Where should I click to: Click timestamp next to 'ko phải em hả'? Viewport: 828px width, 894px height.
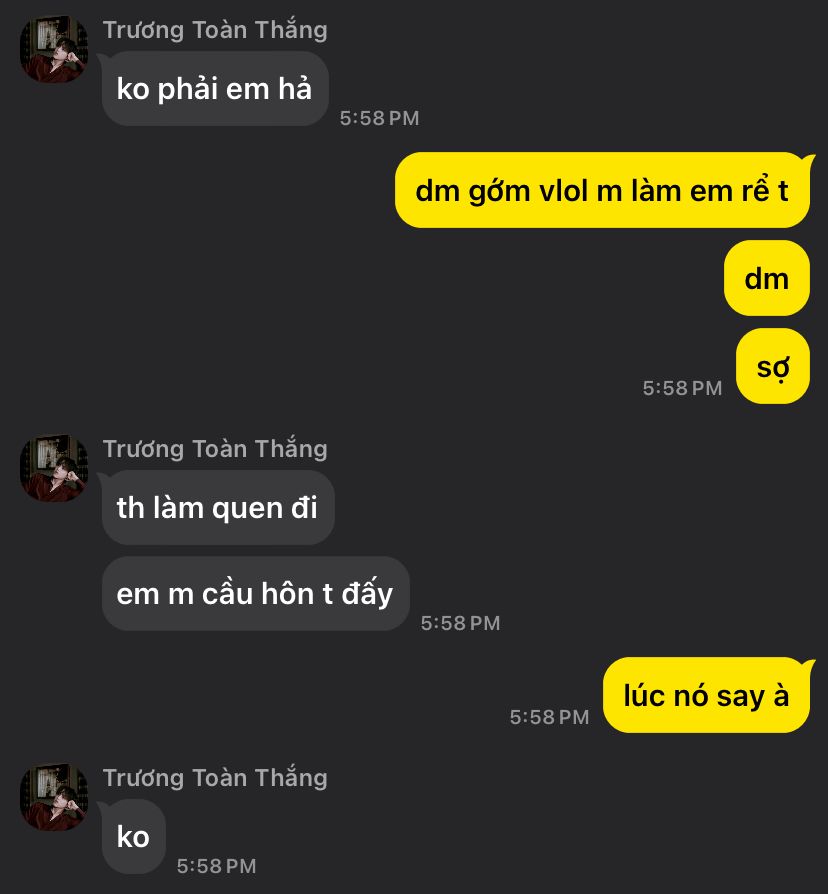(379, 118)
